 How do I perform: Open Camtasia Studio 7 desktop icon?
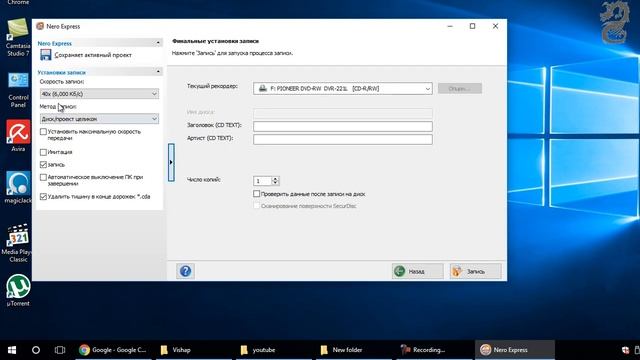18,38
